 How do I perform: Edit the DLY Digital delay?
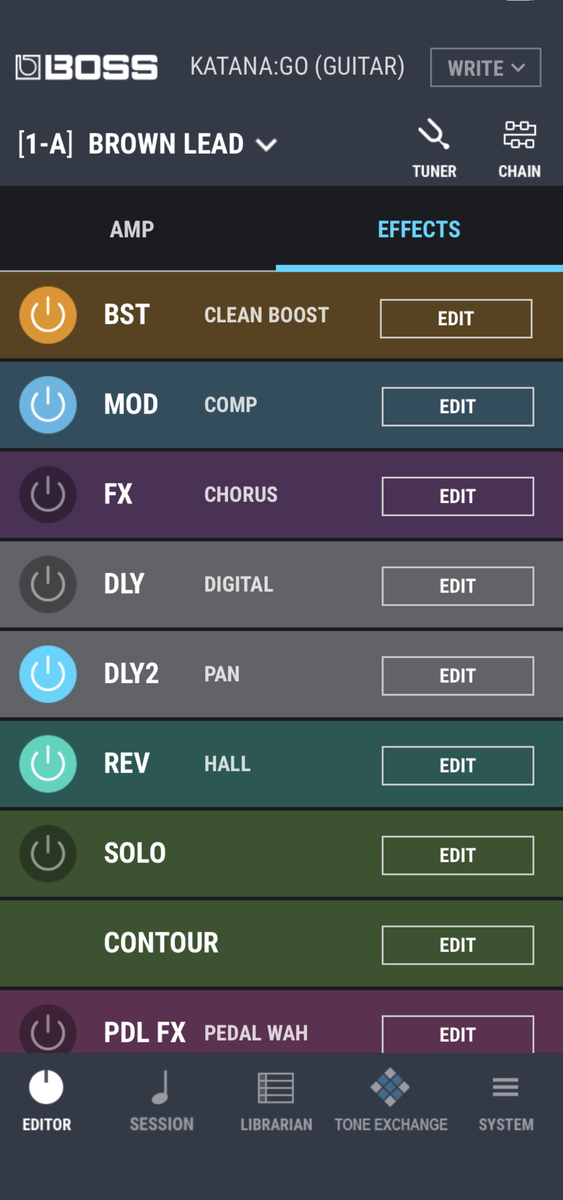(458, 586)
